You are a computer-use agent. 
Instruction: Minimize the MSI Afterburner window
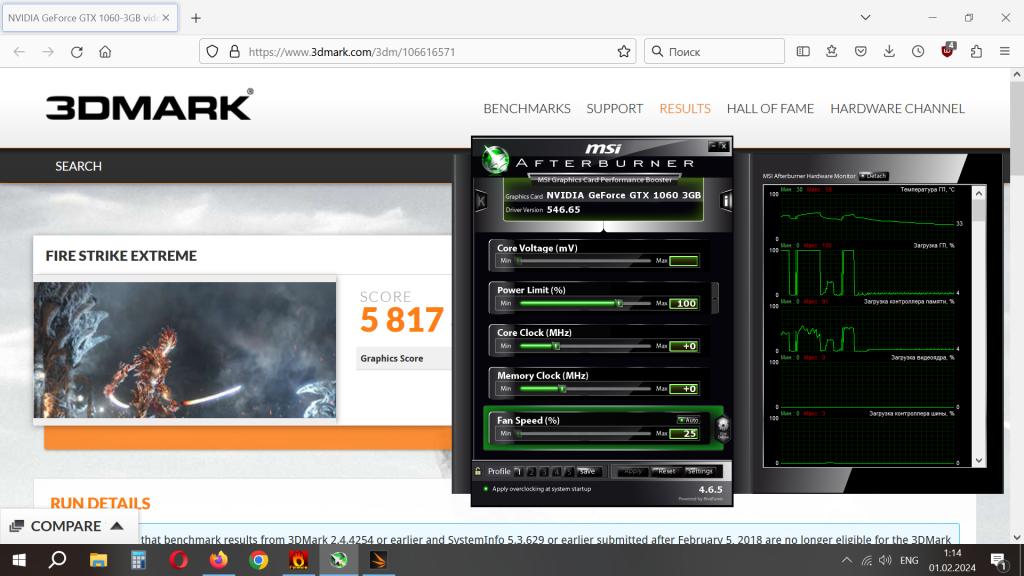712,146
